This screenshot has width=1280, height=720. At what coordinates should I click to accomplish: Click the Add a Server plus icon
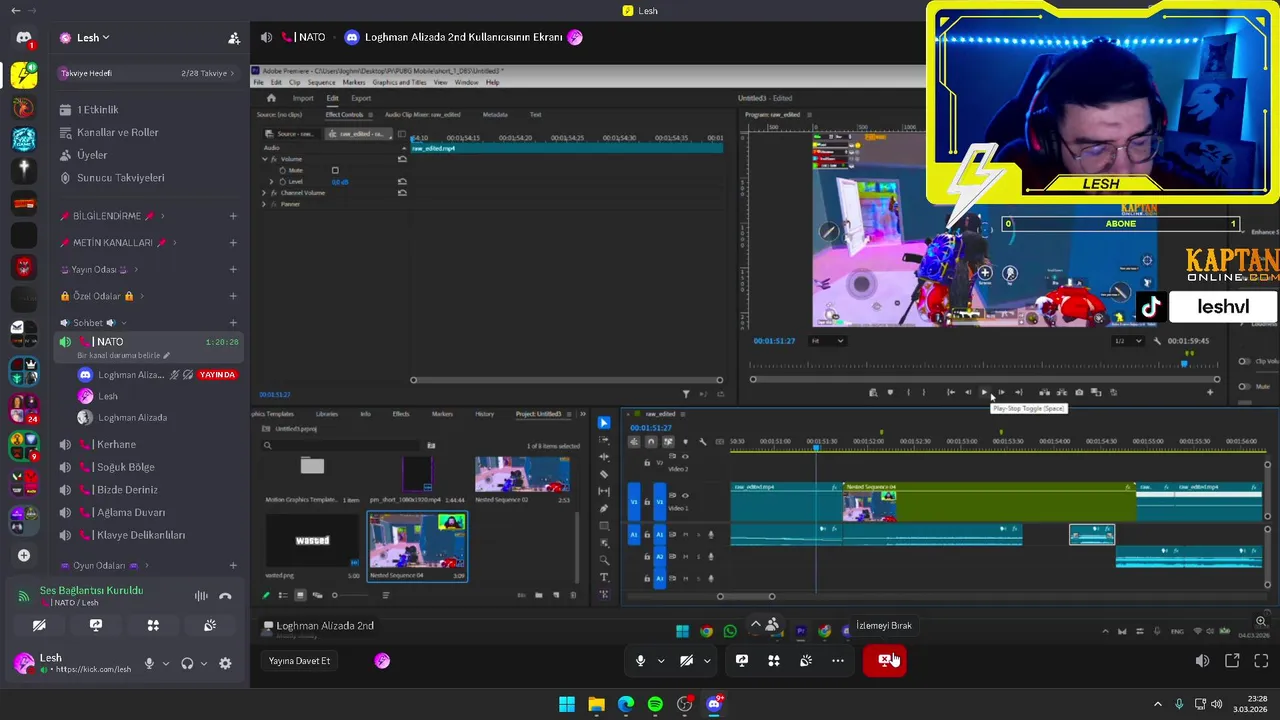24,555
